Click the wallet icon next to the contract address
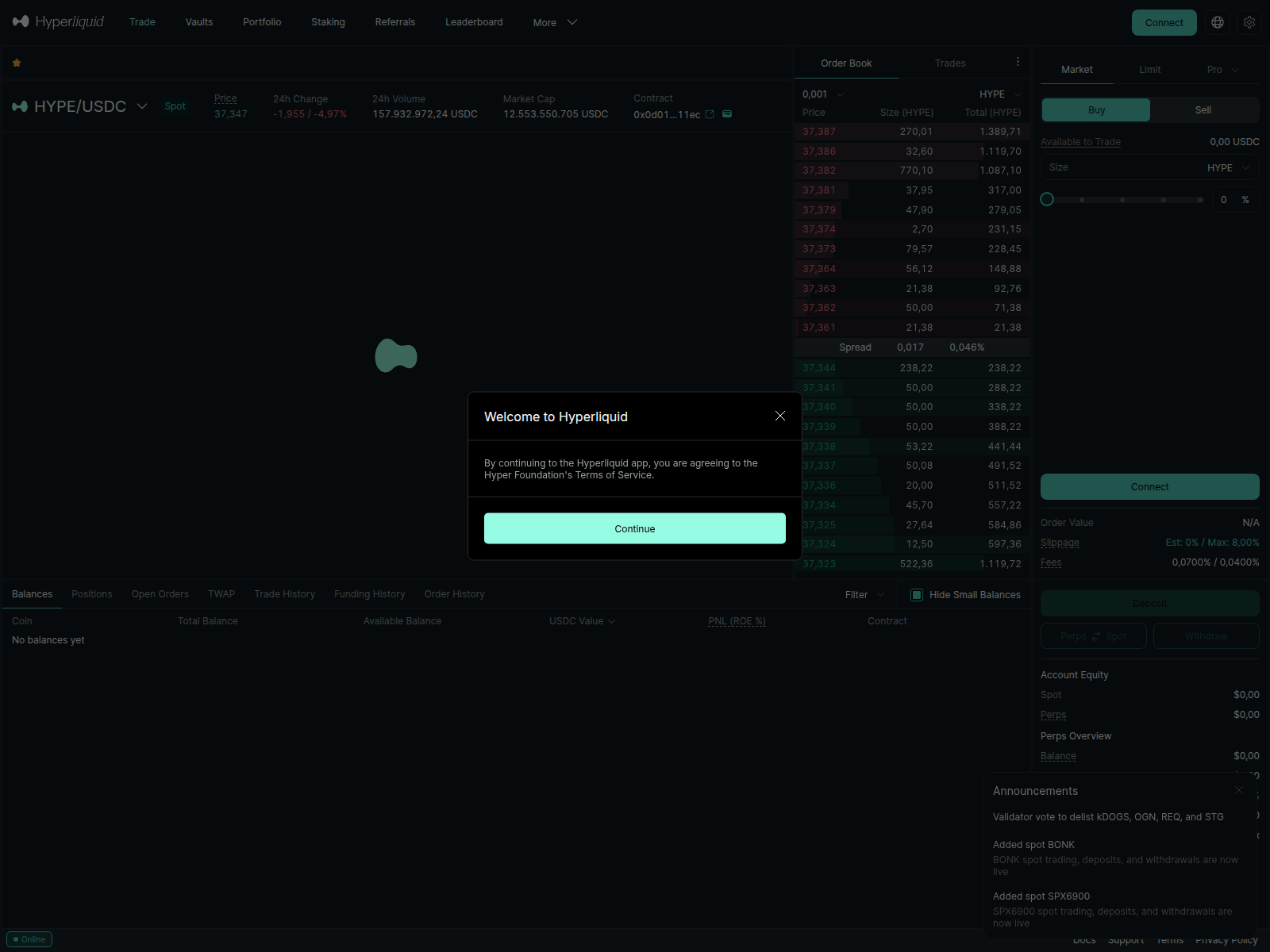This screenshot has height=952, width=1270. (727, 114)
